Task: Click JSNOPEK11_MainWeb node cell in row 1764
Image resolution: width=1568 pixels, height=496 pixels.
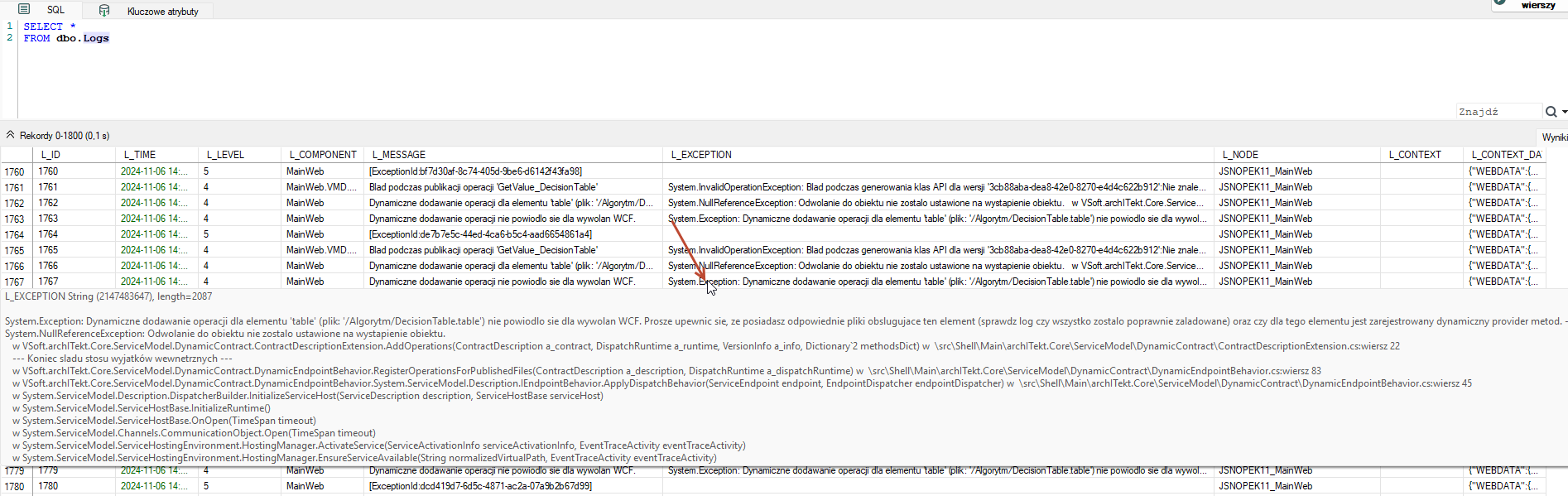Action: 1297,234
